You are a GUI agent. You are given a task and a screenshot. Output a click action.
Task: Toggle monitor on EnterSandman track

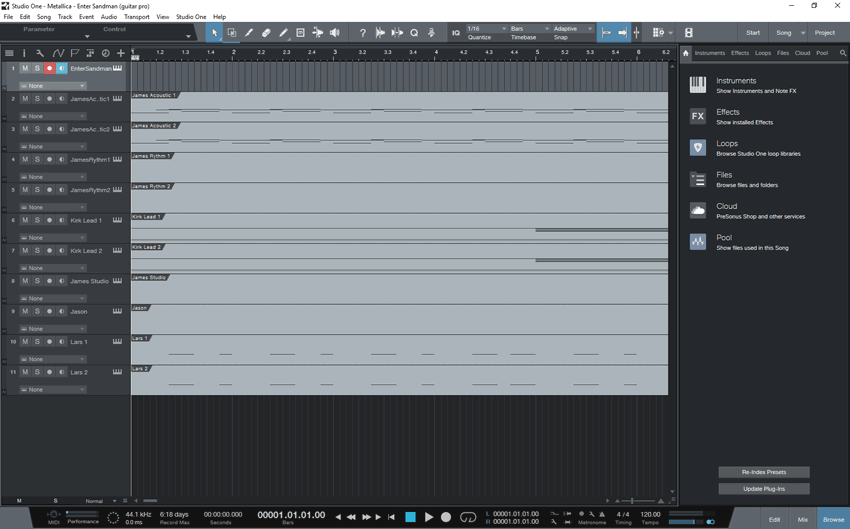pyautogui.click(x=61, y=68)
